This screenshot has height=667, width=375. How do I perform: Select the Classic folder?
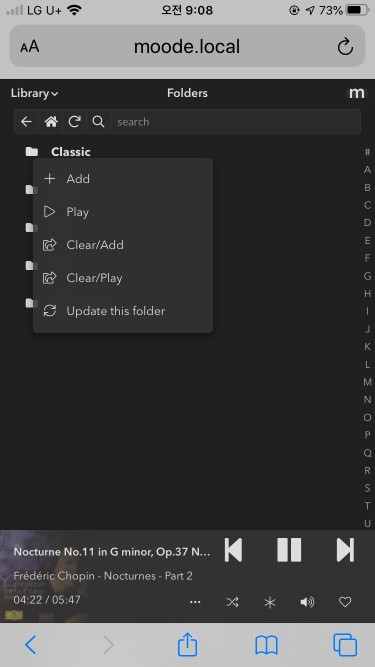point(71,152)
